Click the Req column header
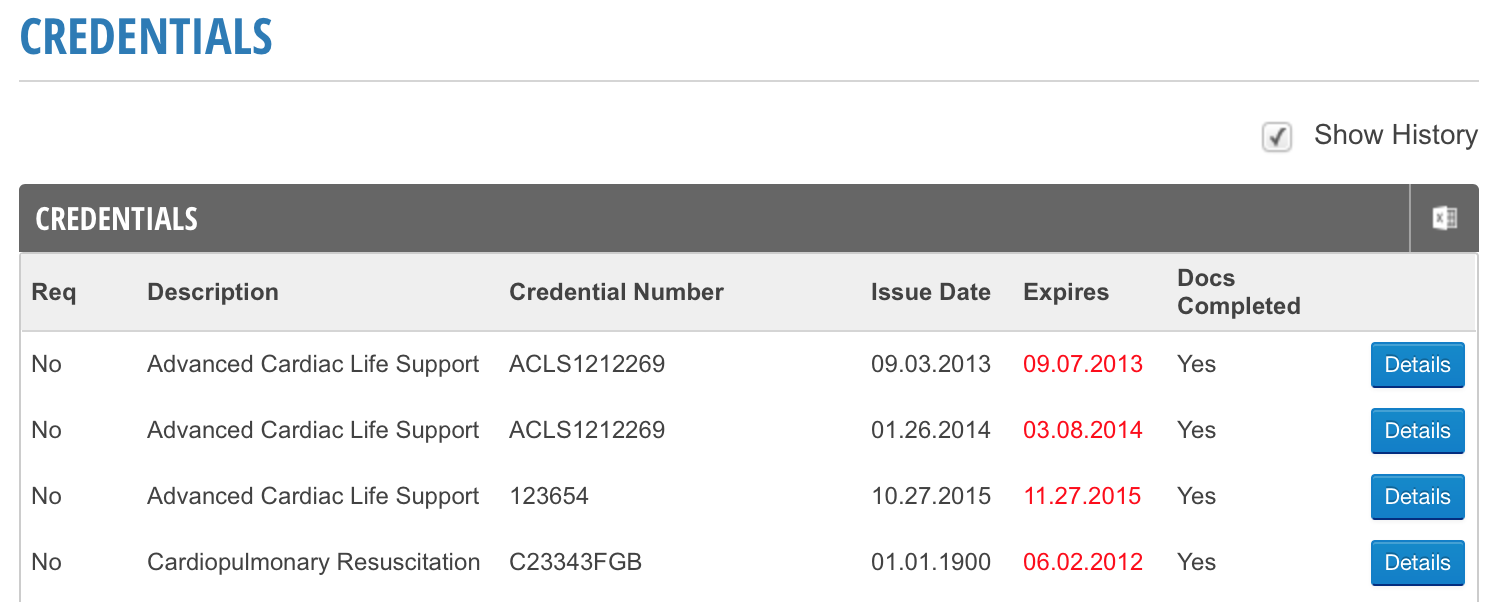1494x602 pixels. point(54,292)
